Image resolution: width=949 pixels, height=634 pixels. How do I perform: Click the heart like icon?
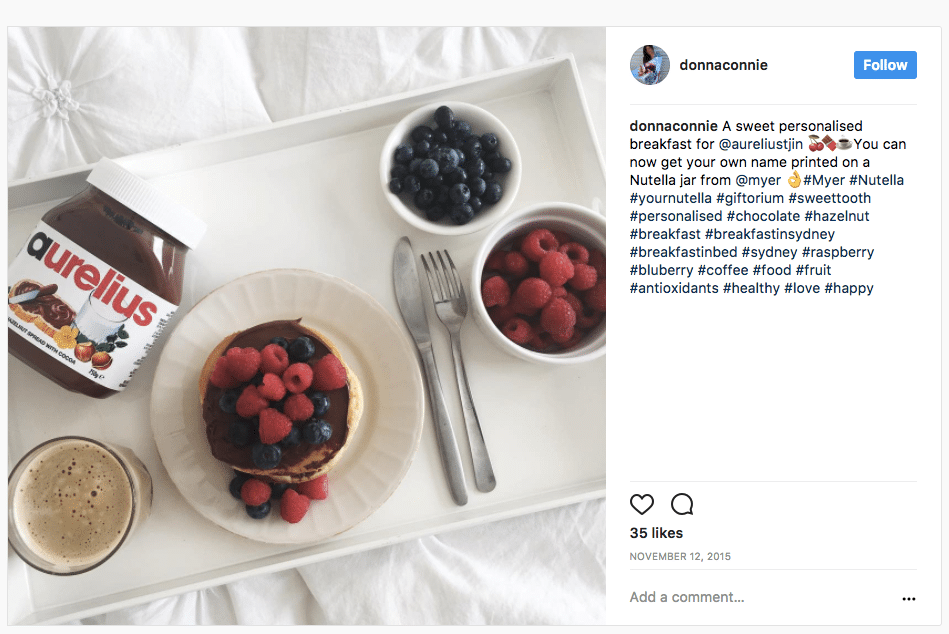642,504
